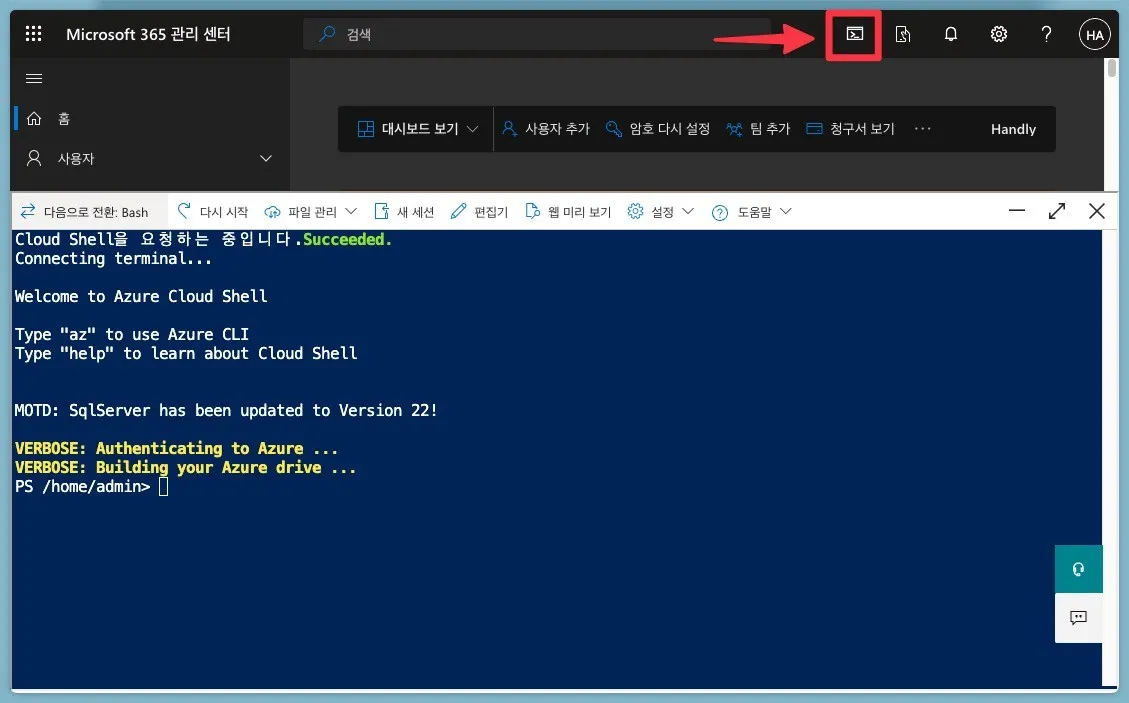The height and width of the screenshot is (703, 1129).
Task: Open the app launcher grid icon
Action: (33, 34)
